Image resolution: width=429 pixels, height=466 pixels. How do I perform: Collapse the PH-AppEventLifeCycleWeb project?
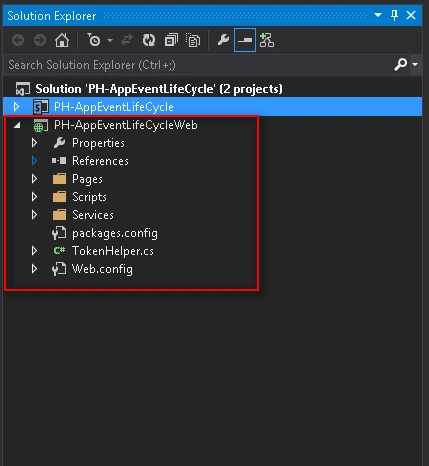point(17,125)
